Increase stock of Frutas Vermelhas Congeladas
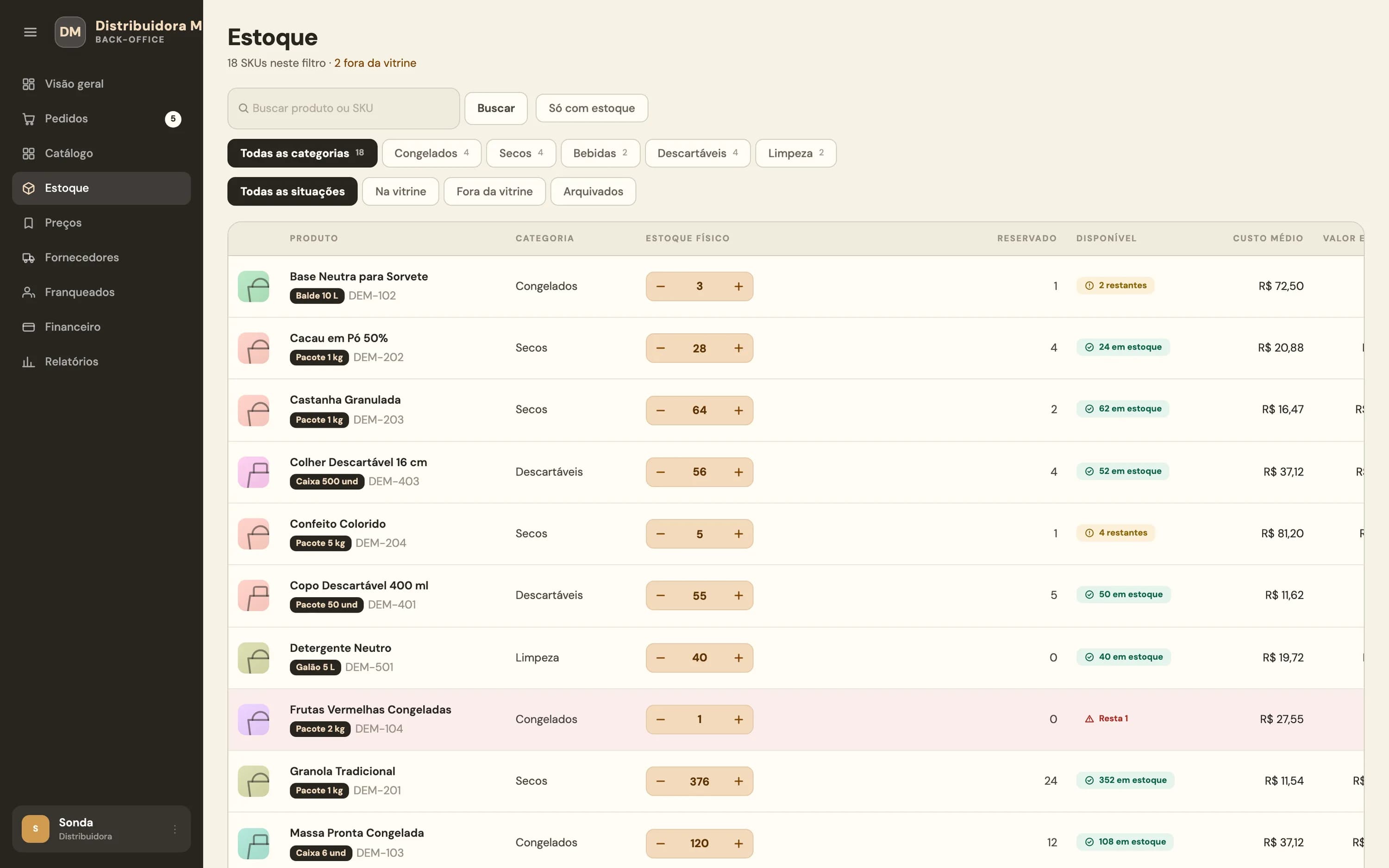This screenshot has height=868, width=1389. click(x=738, y=719)
